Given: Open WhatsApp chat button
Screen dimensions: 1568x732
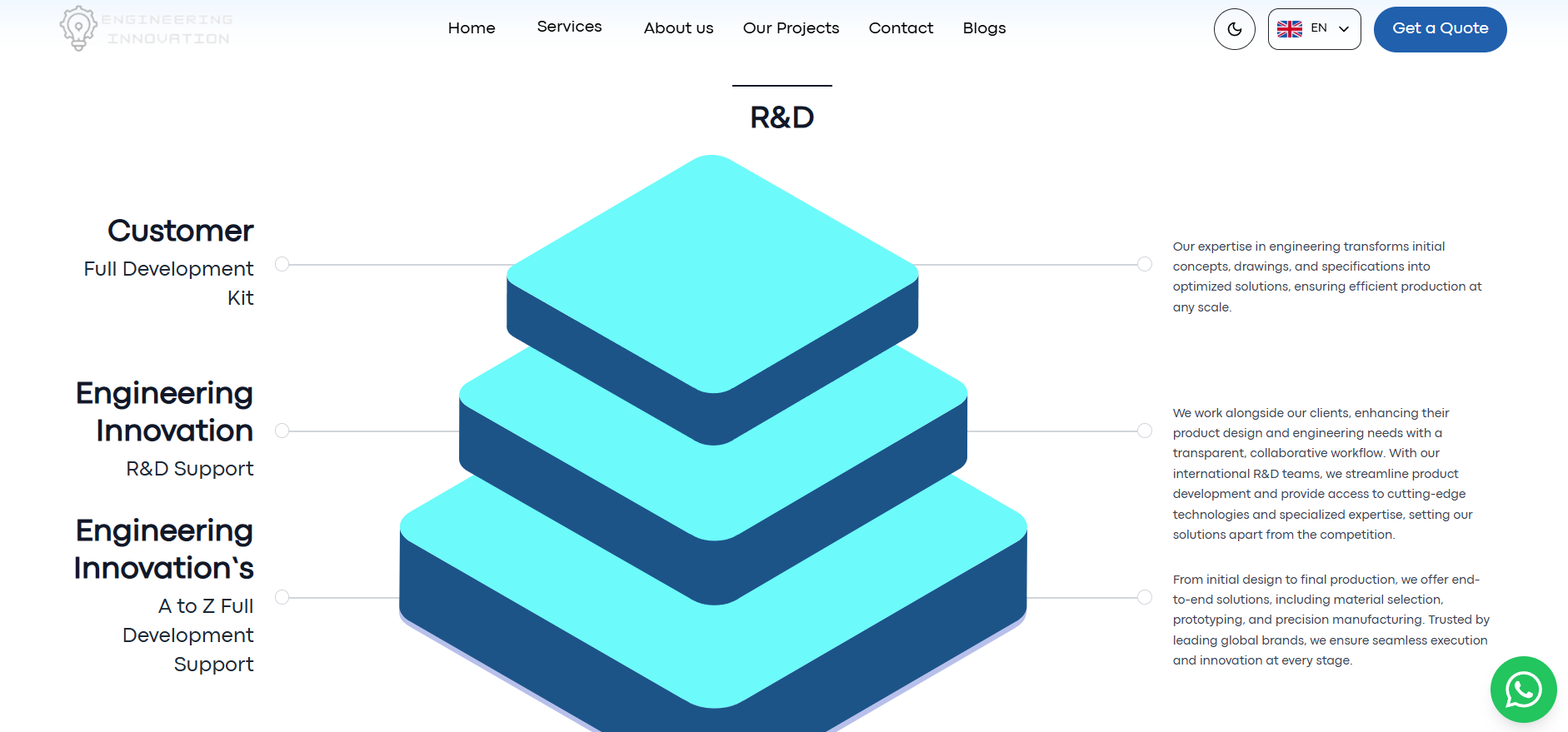Looking at the screenshot, I should 1523,690.
